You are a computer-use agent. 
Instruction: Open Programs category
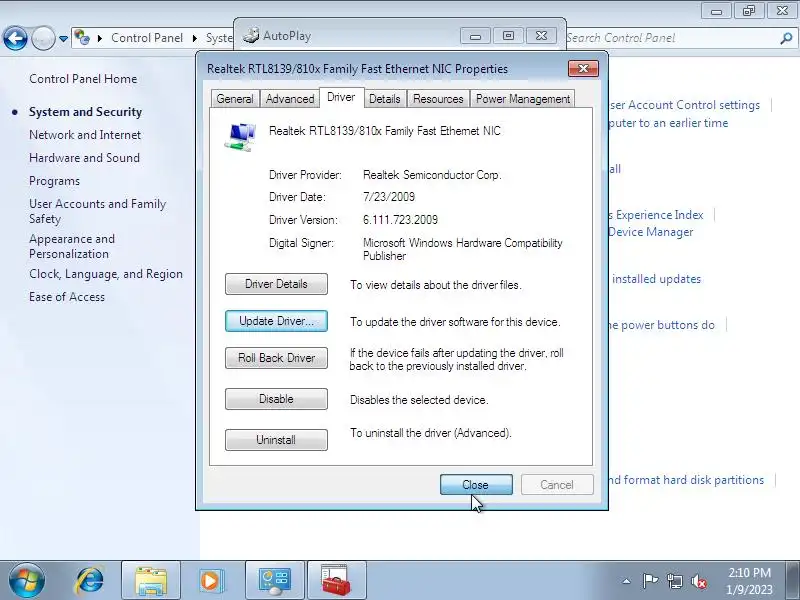click(55, 181)
